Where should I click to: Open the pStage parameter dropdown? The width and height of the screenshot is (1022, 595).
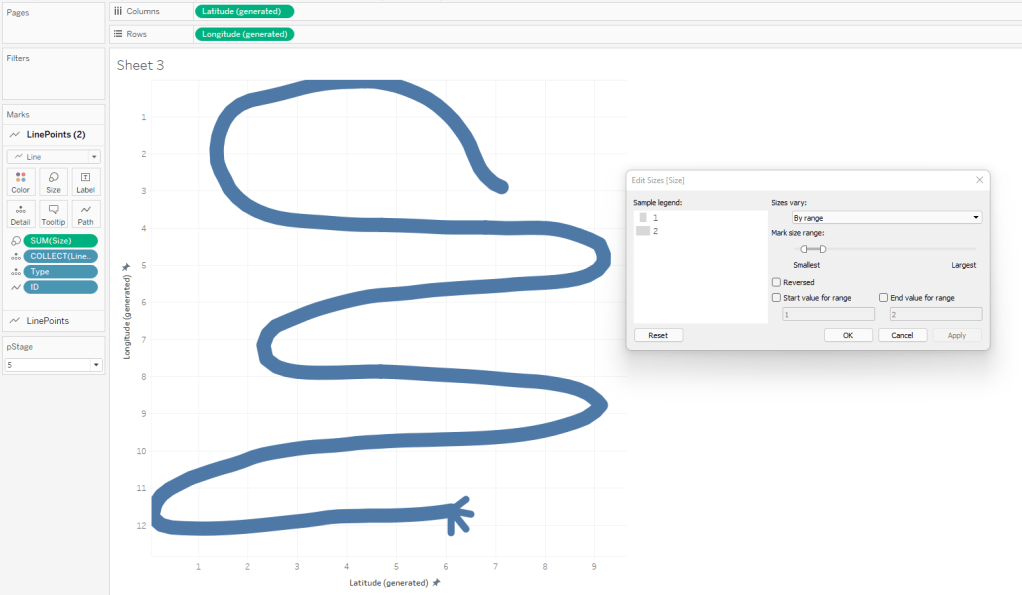coord(53,365)
